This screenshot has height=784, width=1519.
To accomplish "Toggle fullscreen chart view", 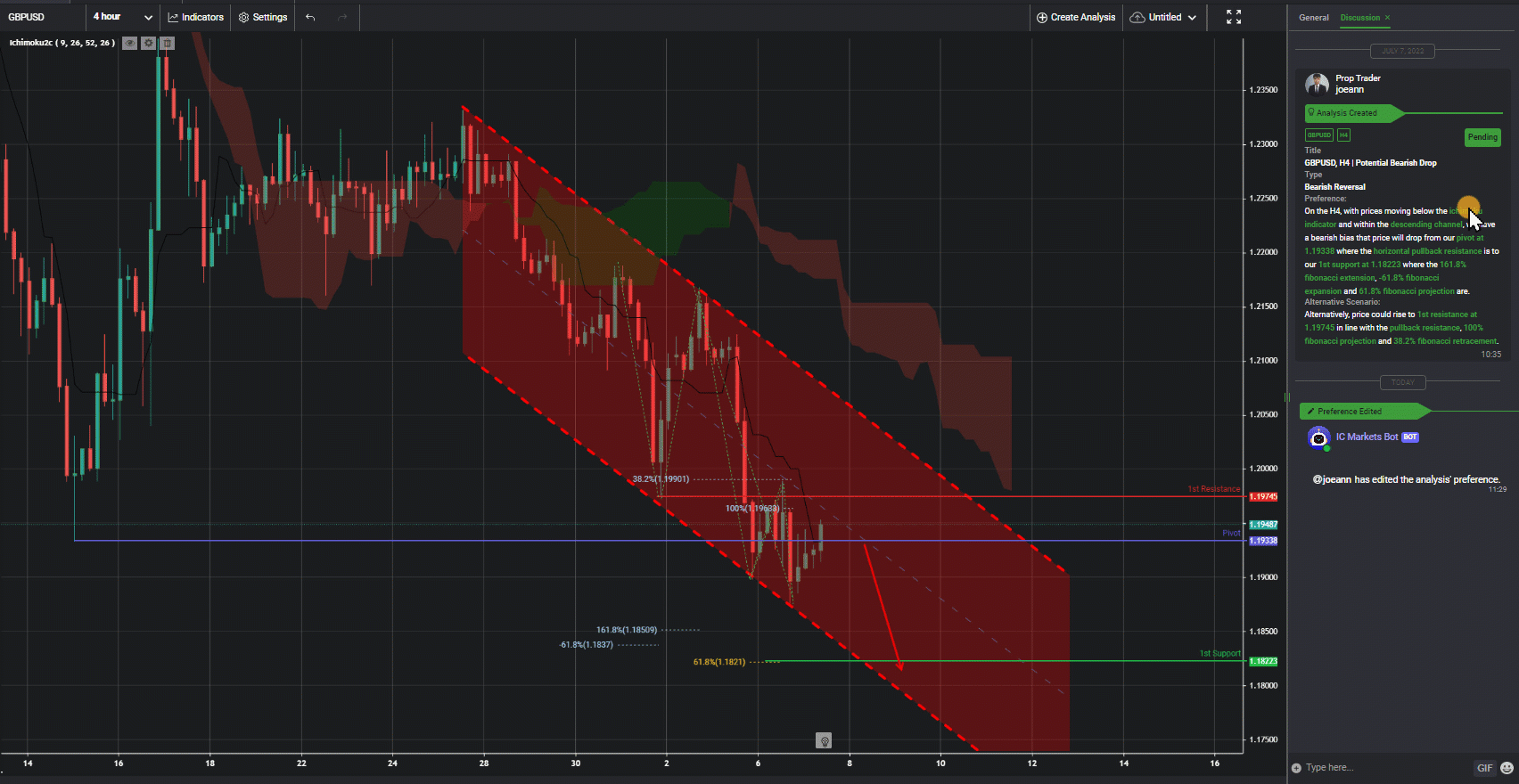I will 1234,17.
